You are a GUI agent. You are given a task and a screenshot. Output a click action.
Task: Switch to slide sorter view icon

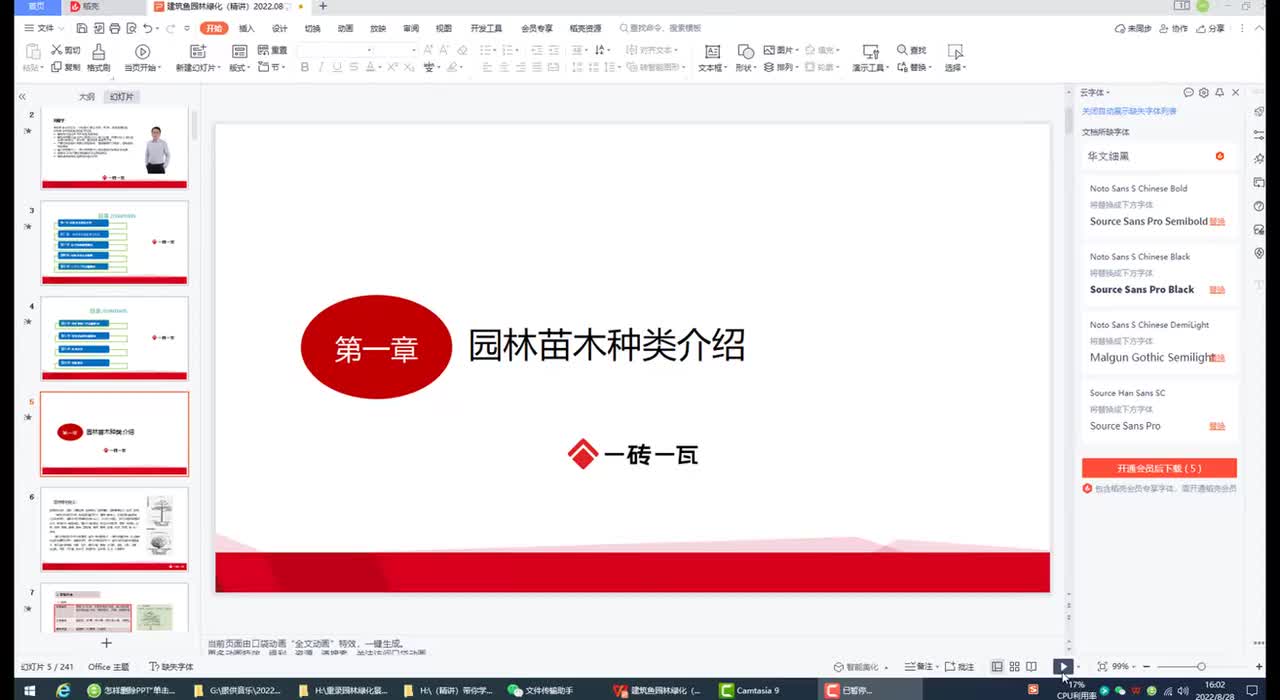point(1014,667)
